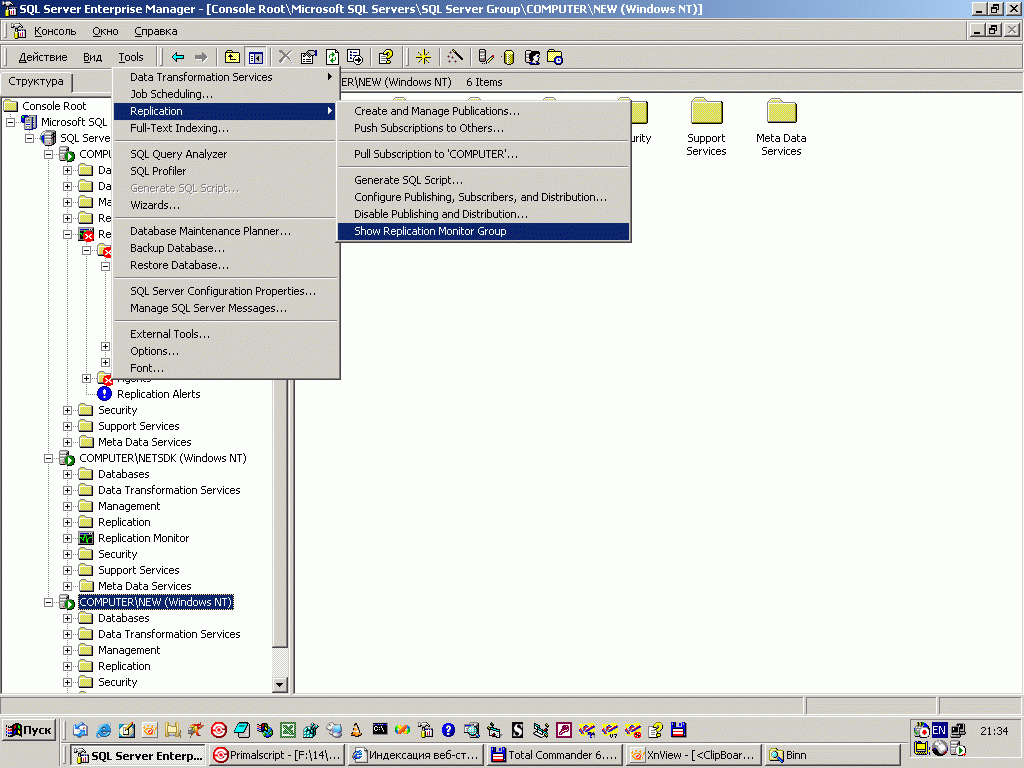Choose Push Subscriptions to Others
The height and width of the screenshot is (768, 1024).
pos(483,128)
